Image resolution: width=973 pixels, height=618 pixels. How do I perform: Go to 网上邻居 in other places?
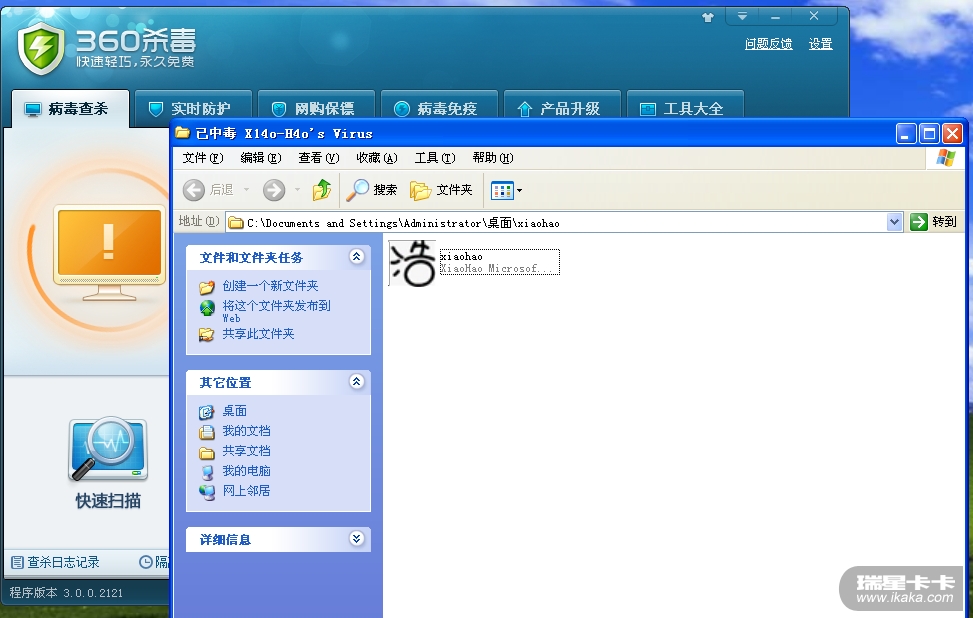tap(246, 490)
